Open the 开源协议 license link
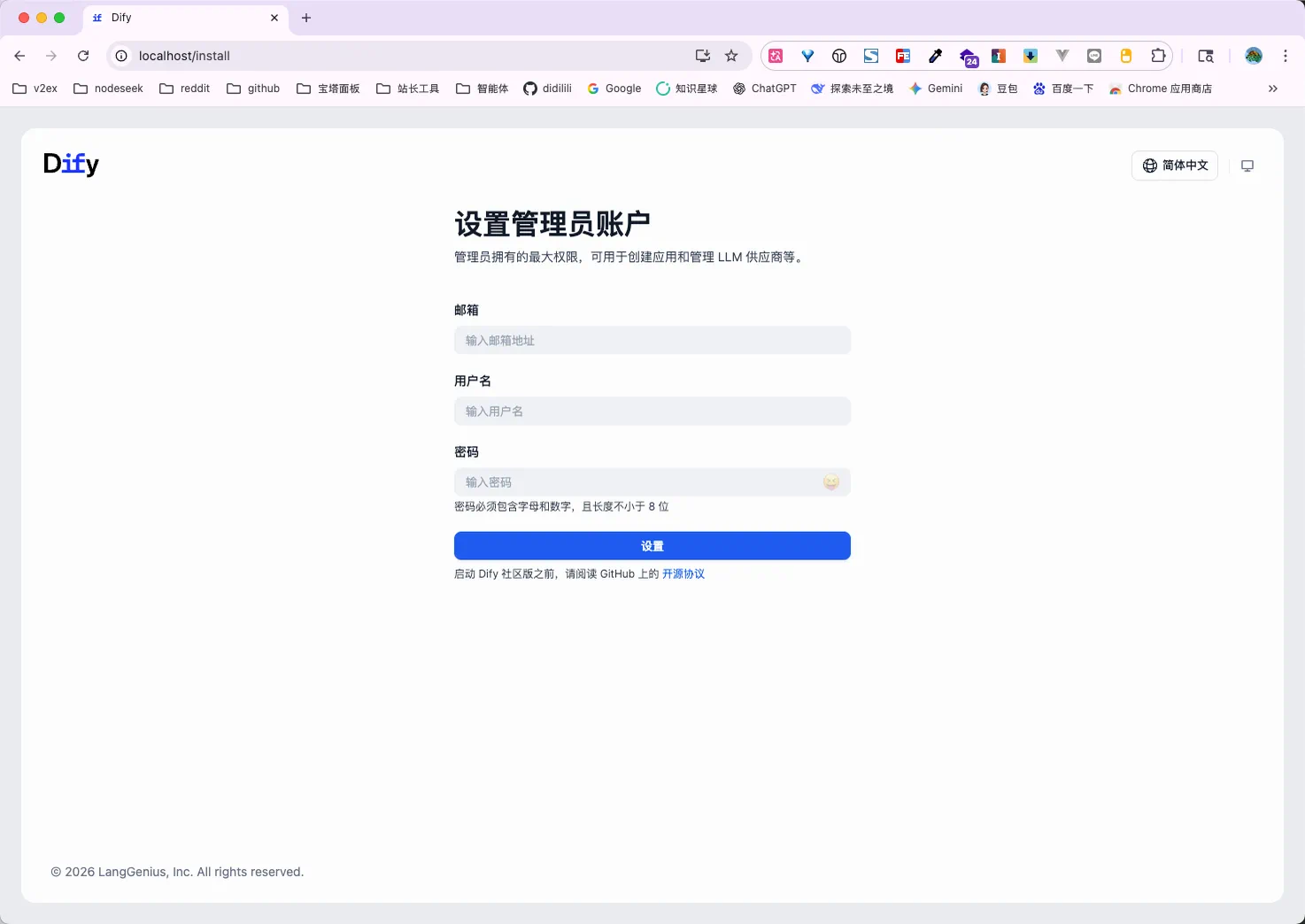1305x924 pixels. point(683,574)
